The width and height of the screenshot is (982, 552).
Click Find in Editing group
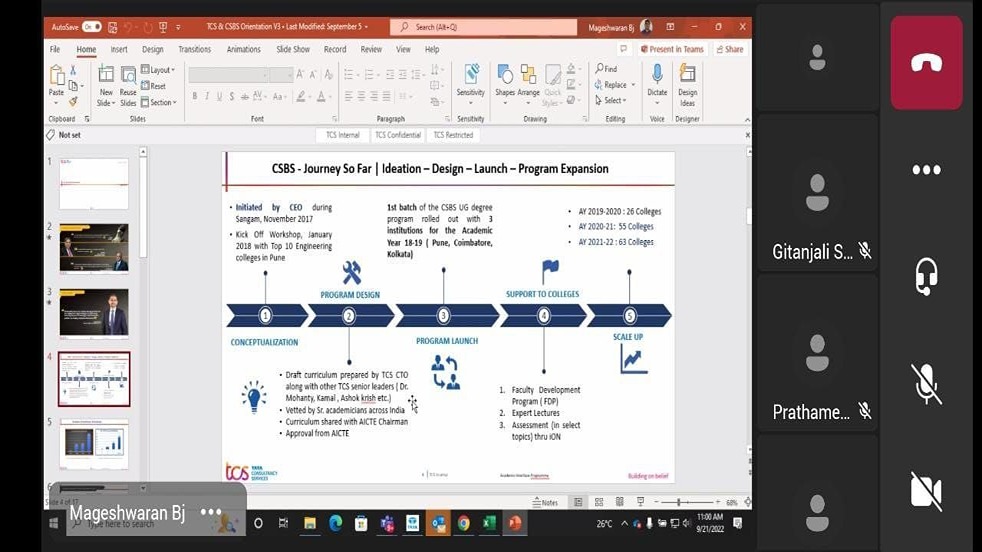click(x=606, y=68)
